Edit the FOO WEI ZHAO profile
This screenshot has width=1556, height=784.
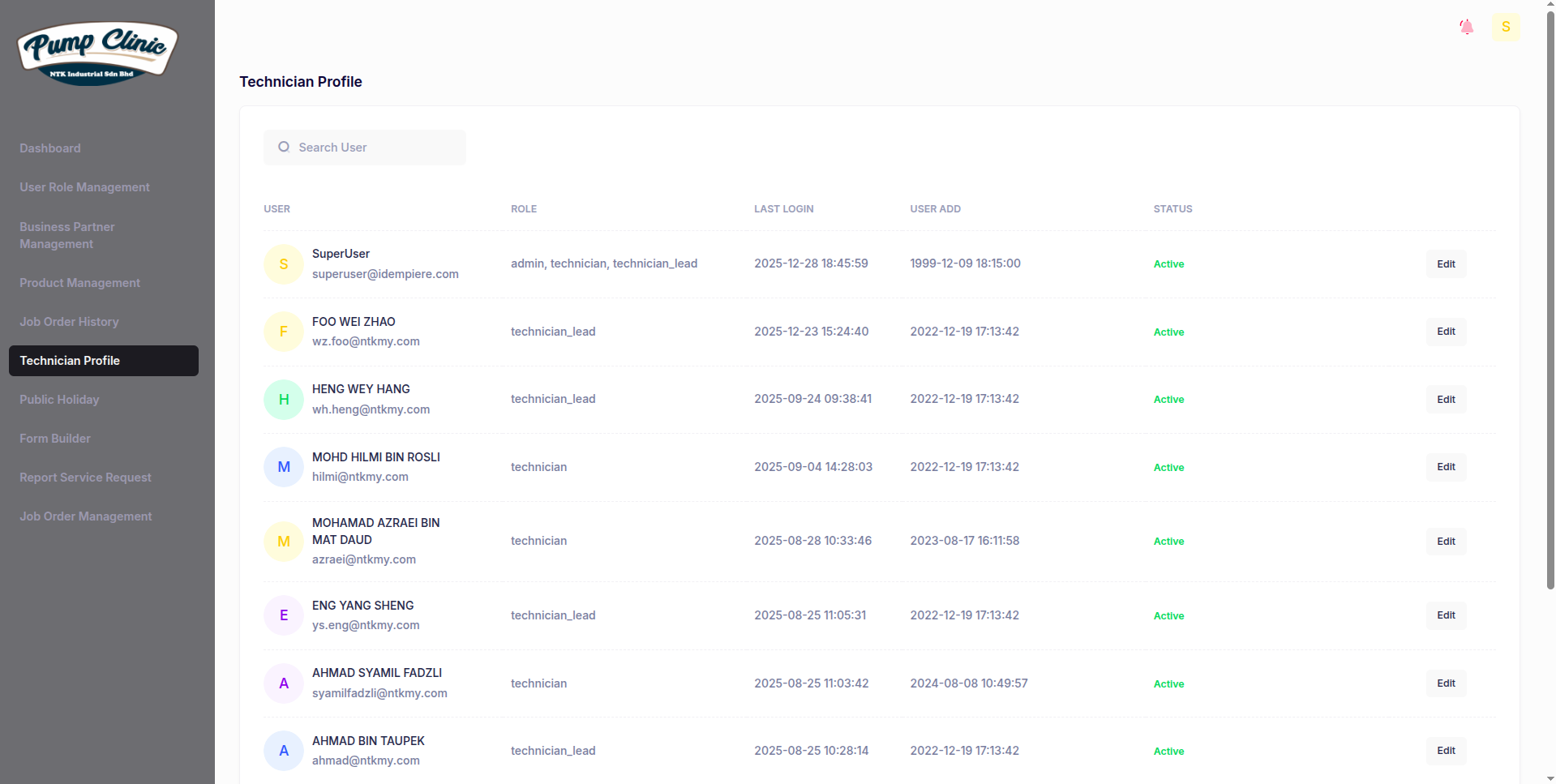pos(1446,332)
